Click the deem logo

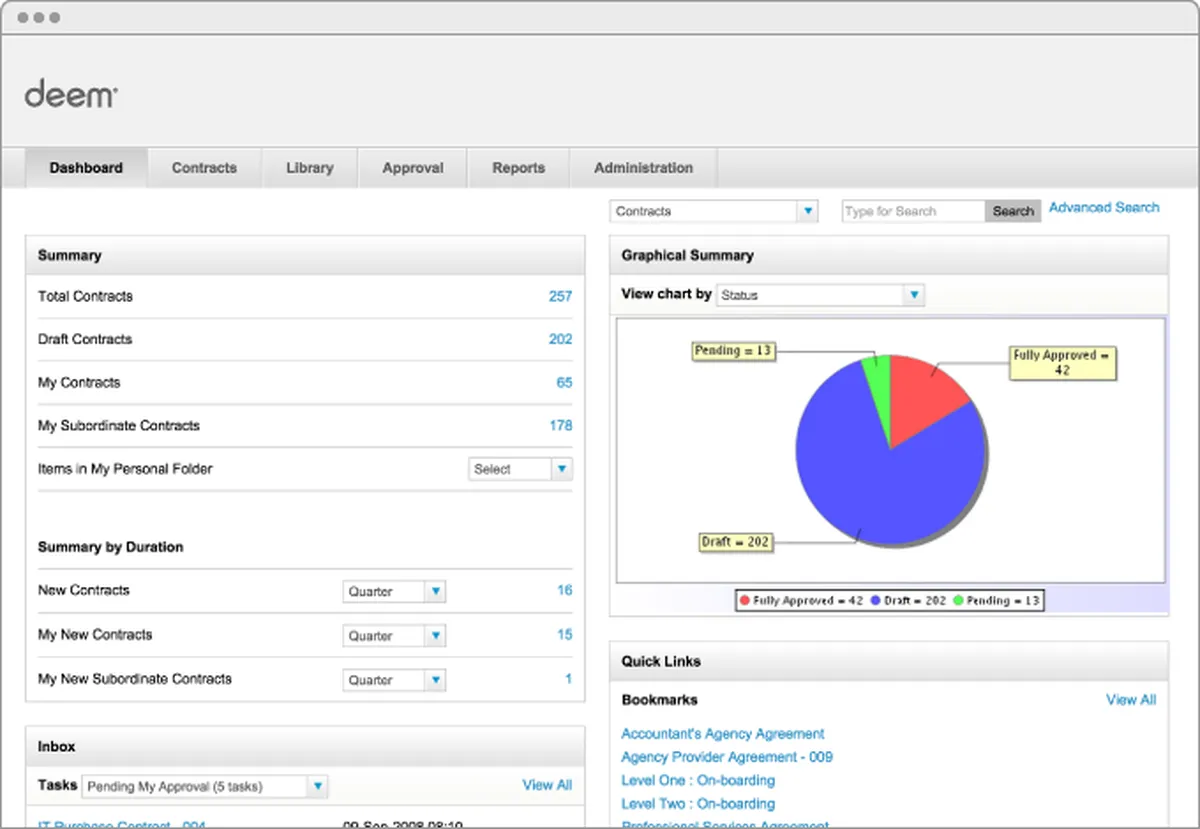tap(71, 95)
